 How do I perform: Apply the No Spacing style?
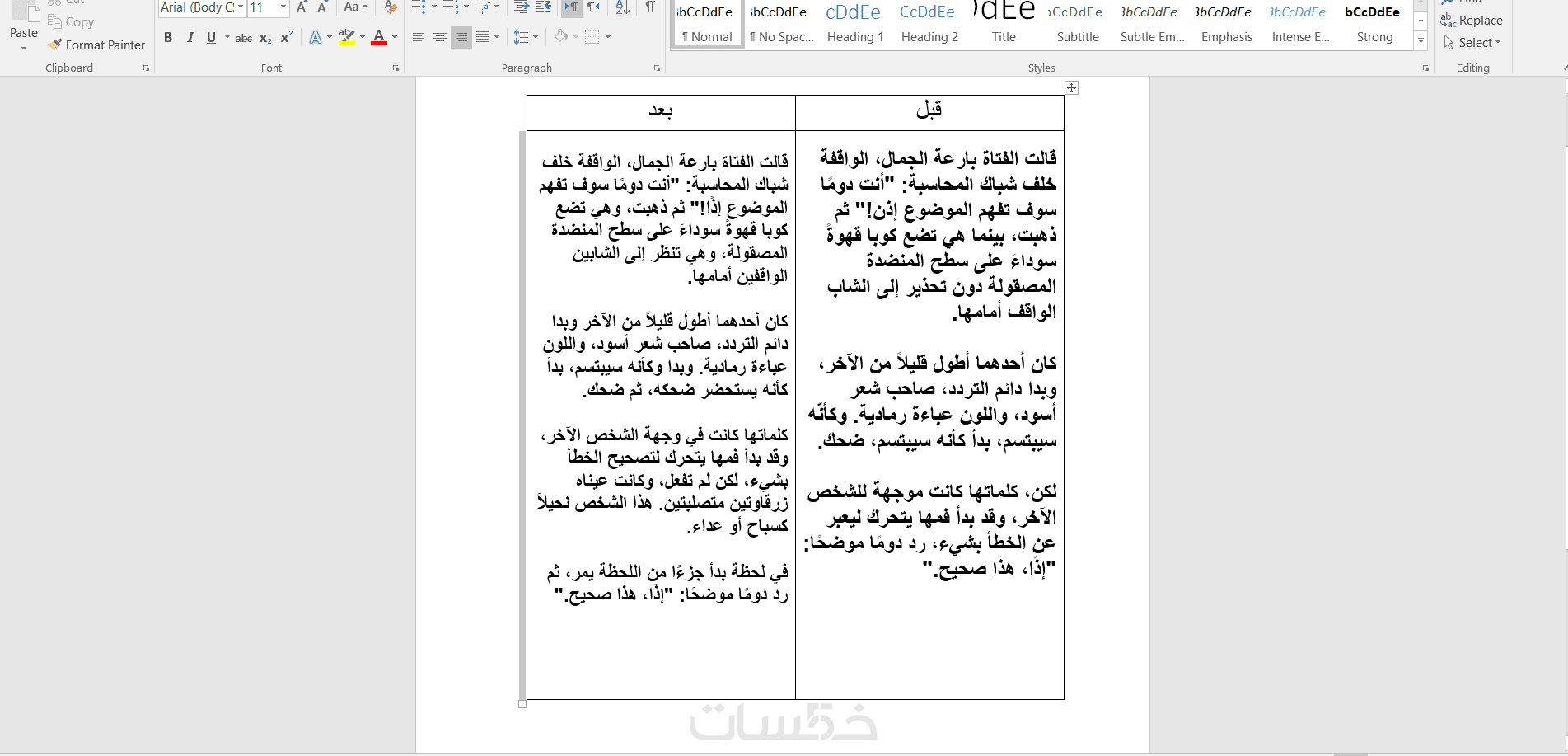[x=781, y=24]
